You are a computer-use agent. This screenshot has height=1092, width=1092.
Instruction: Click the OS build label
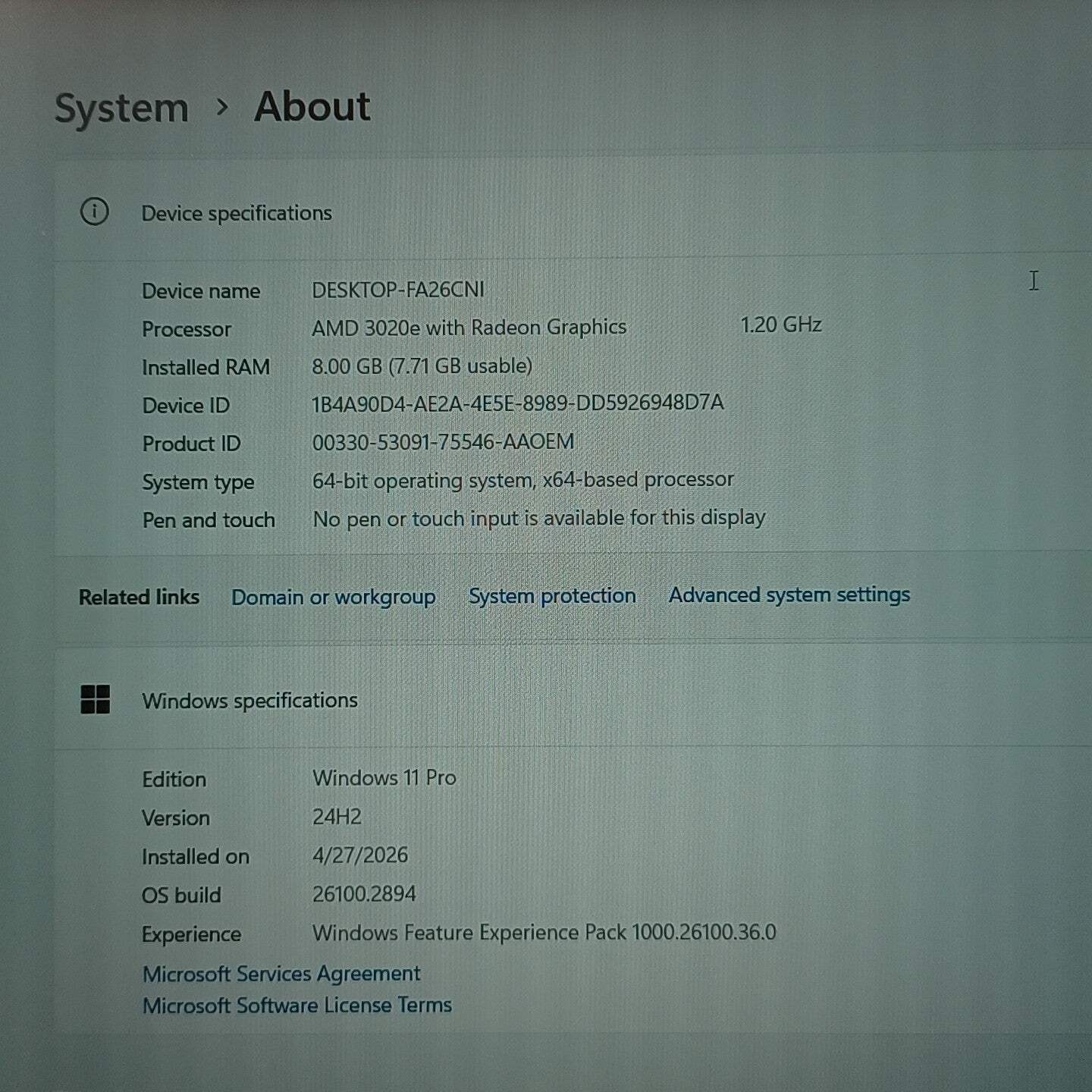pyautogui.click(x=181, y=896)
